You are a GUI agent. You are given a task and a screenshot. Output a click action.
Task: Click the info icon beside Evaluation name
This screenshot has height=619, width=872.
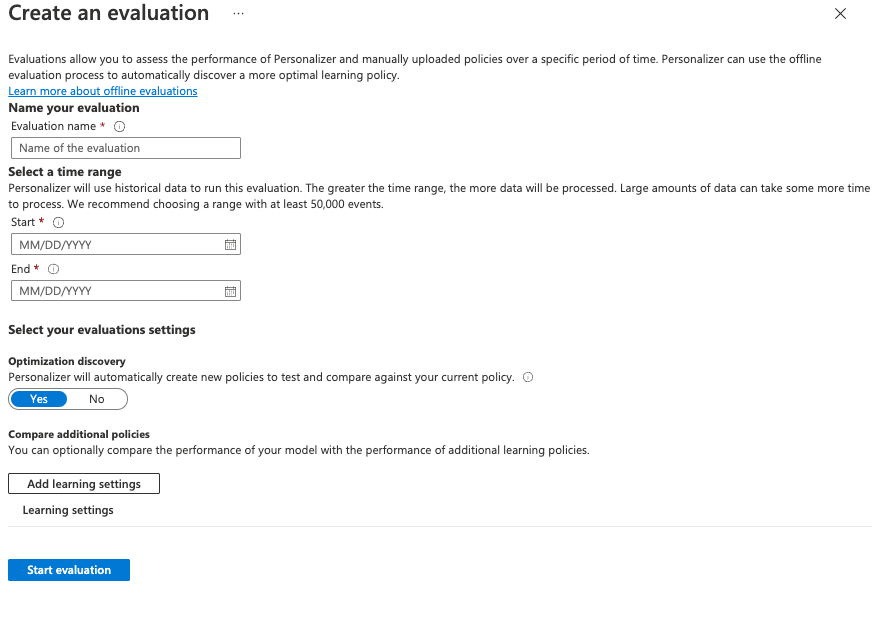120,127
